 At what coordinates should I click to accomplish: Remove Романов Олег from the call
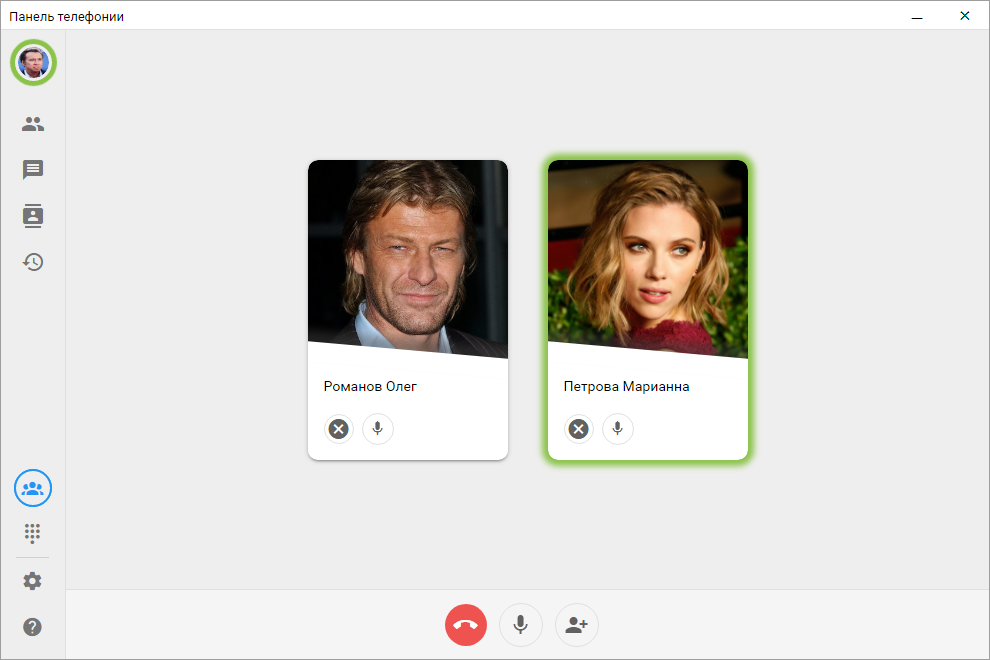(x=339, y=429)
